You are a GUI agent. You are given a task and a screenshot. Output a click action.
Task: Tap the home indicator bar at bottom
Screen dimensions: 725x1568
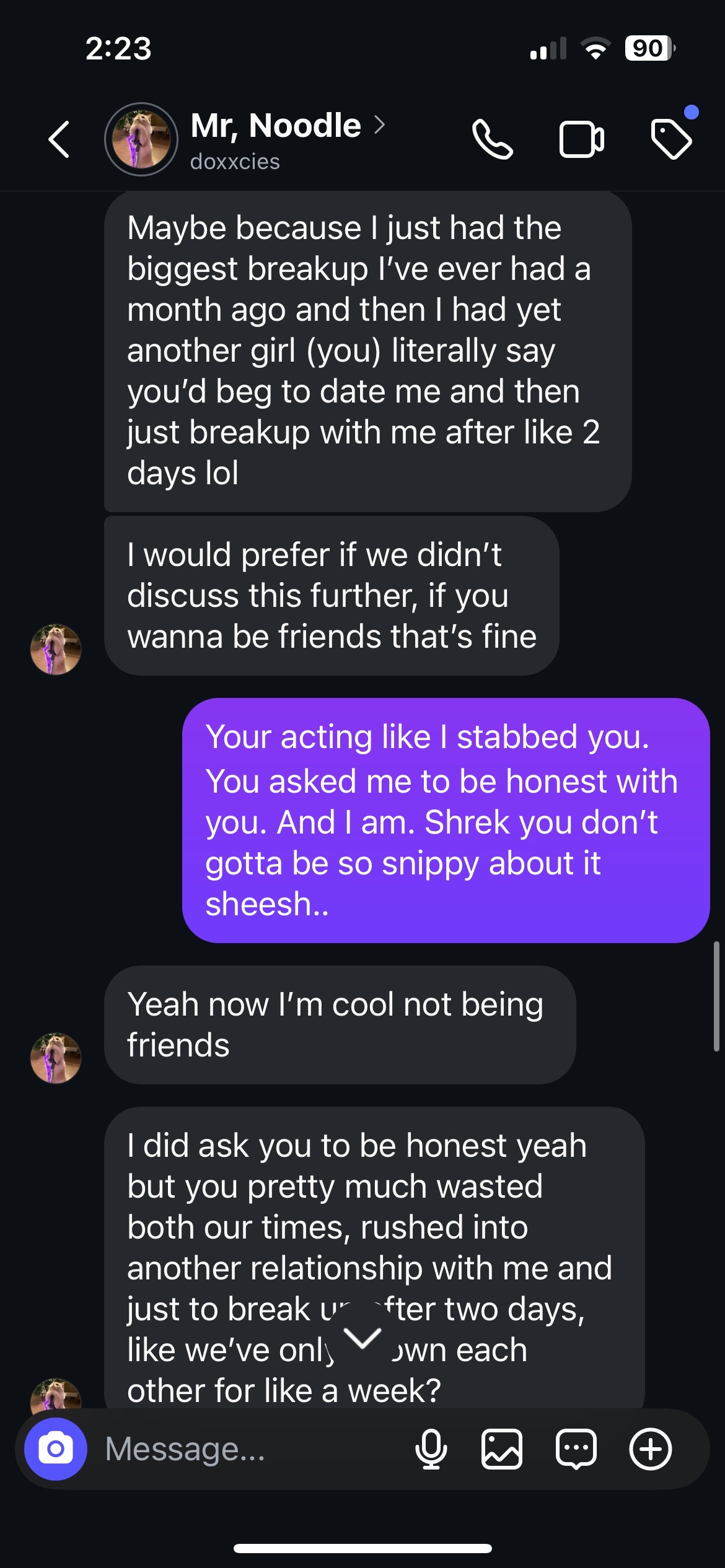pyautogui.click(x=362, y=1548)
